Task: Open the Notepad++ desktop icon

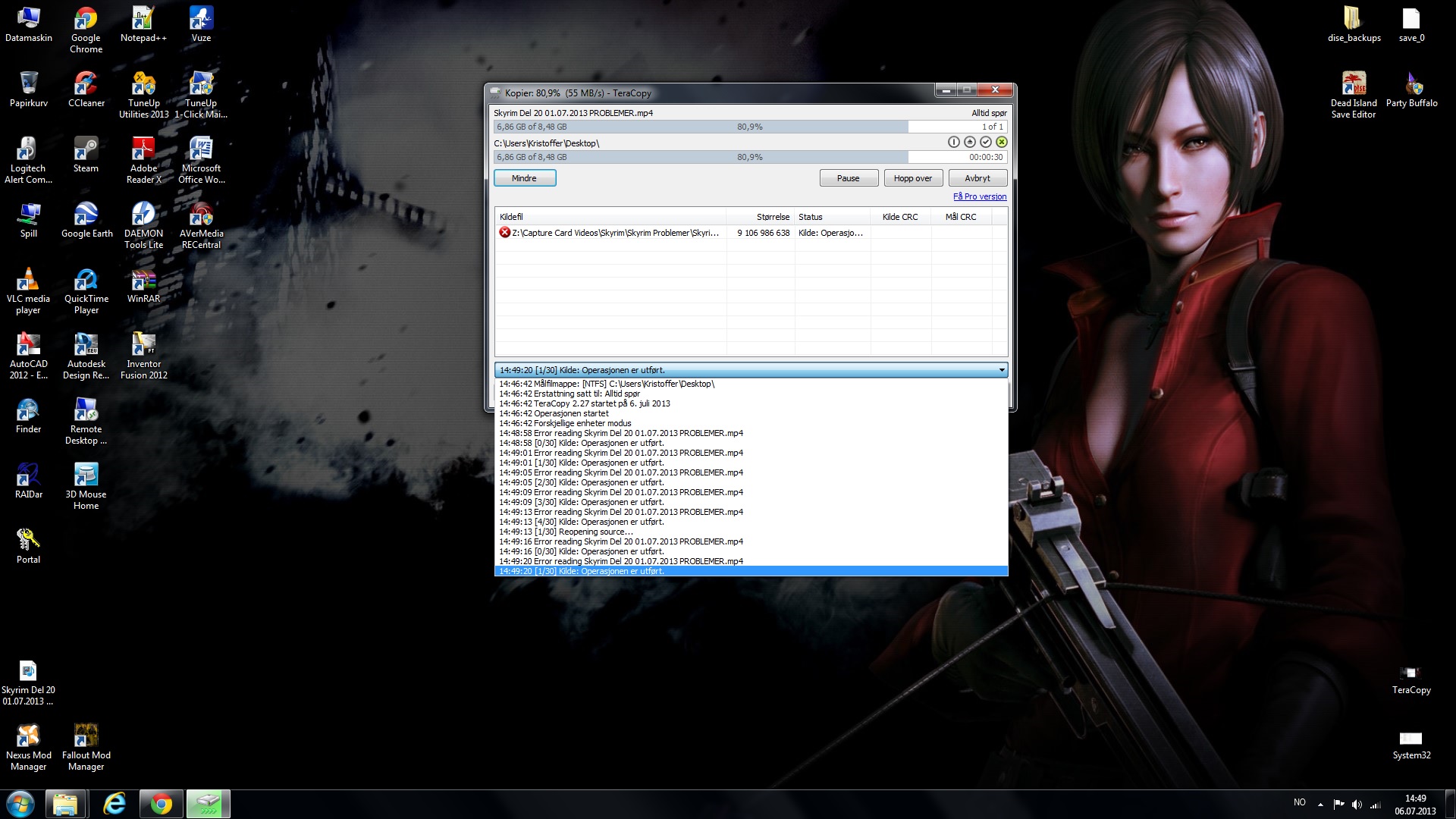Action: click(x=143, y=25)
